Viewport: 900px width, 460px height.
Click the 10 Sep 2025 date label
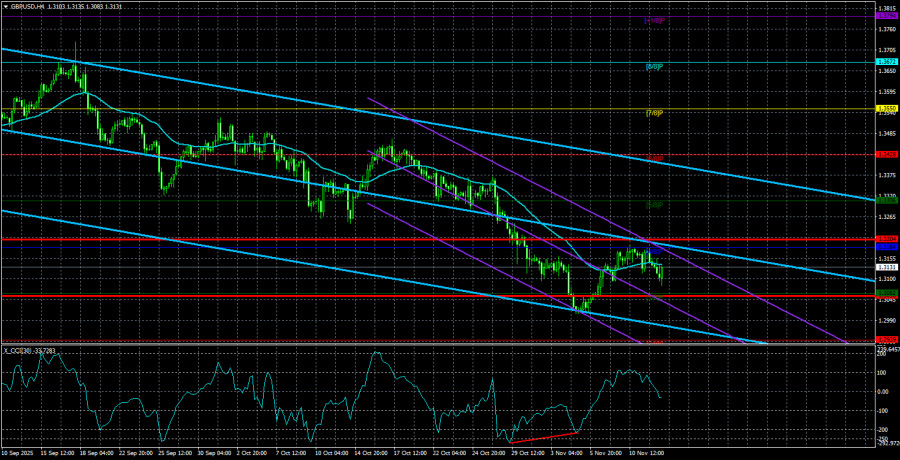17,454
